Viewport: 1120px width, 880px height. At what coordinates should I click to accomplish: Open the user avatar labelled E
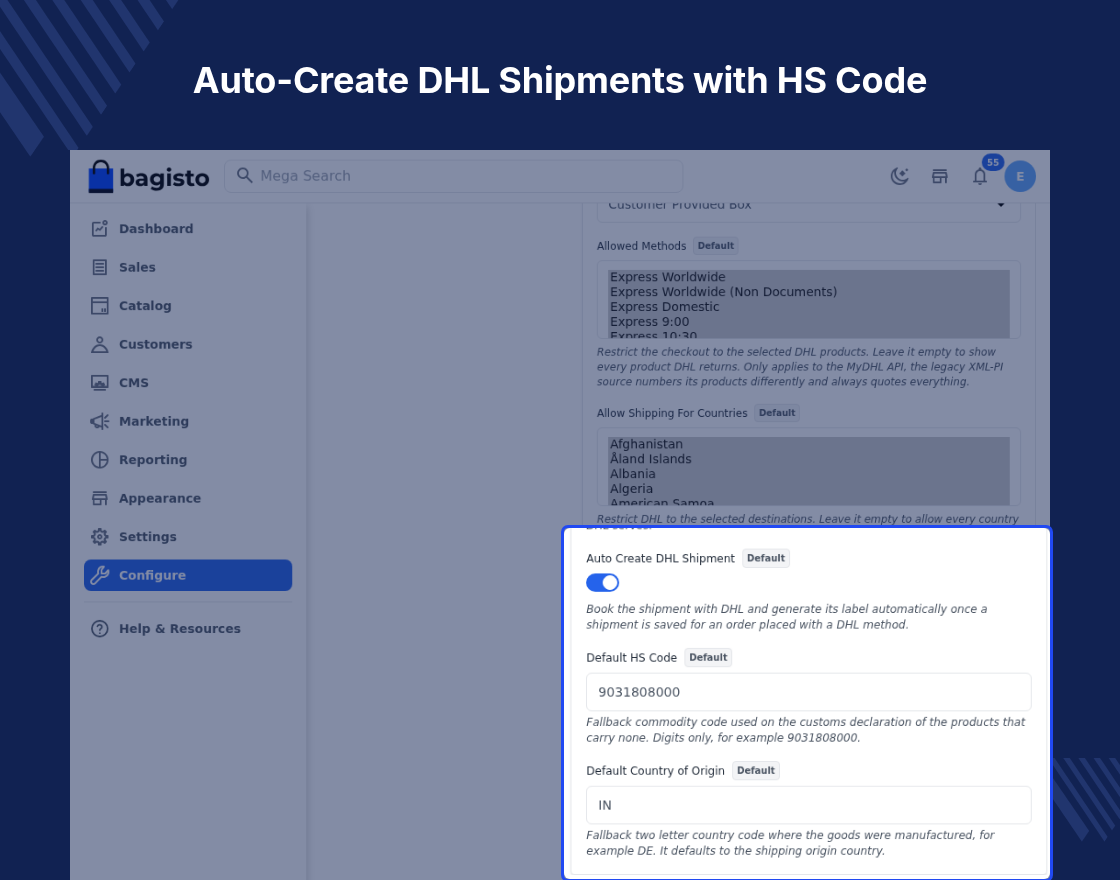[x=1020, y=176]
